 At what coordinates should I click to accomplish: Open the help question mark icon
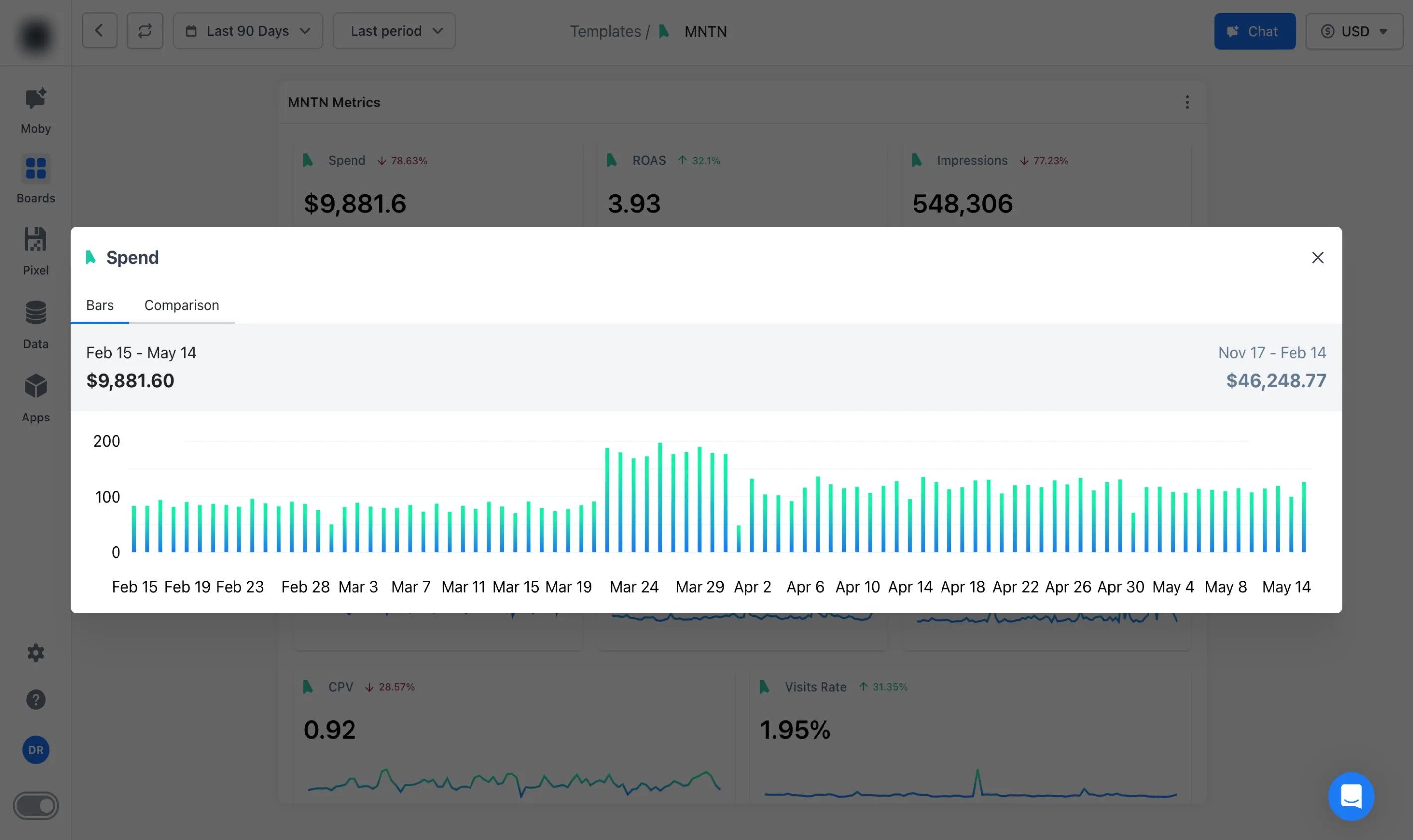click(36, 699)
